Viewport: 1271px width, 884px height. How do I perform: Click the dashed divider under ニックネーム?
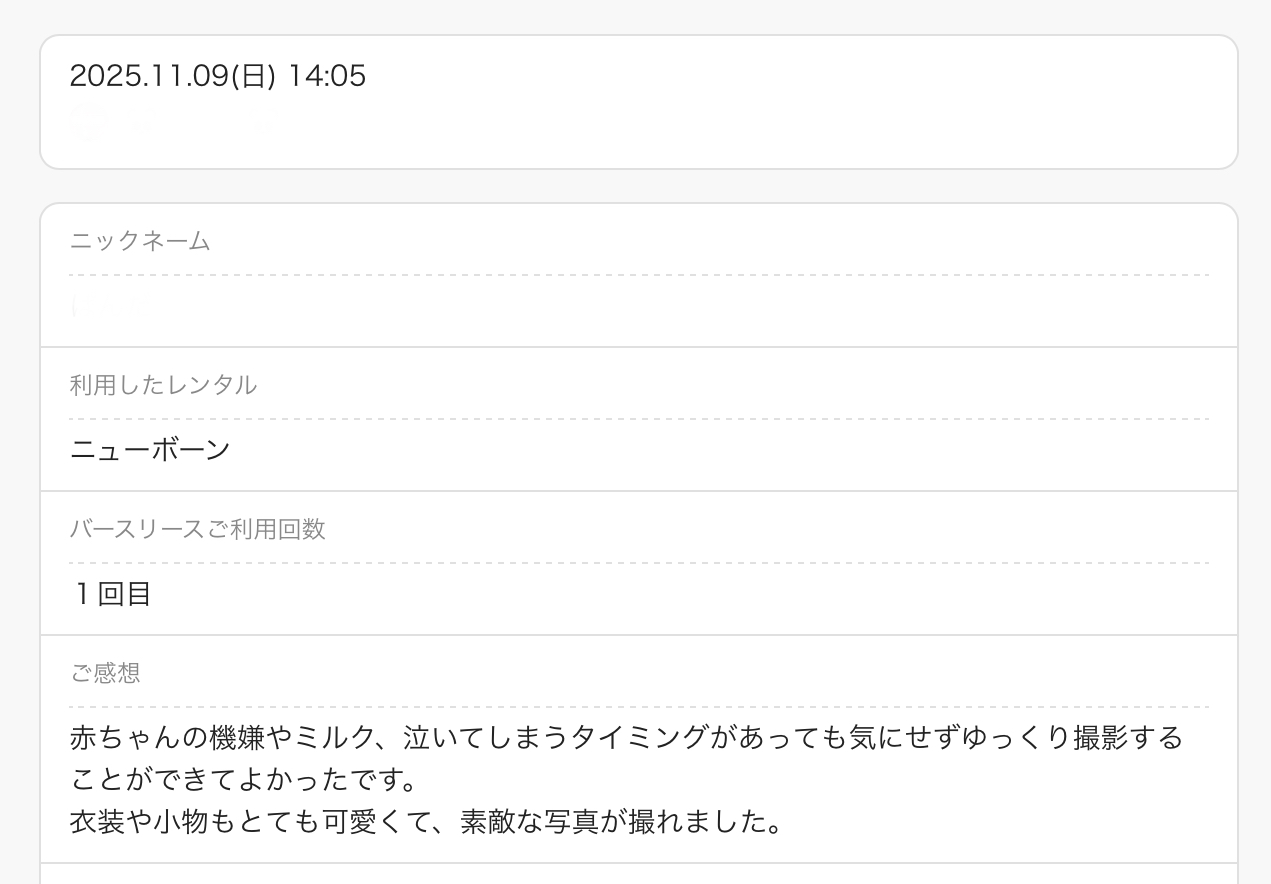pos(639,275)
